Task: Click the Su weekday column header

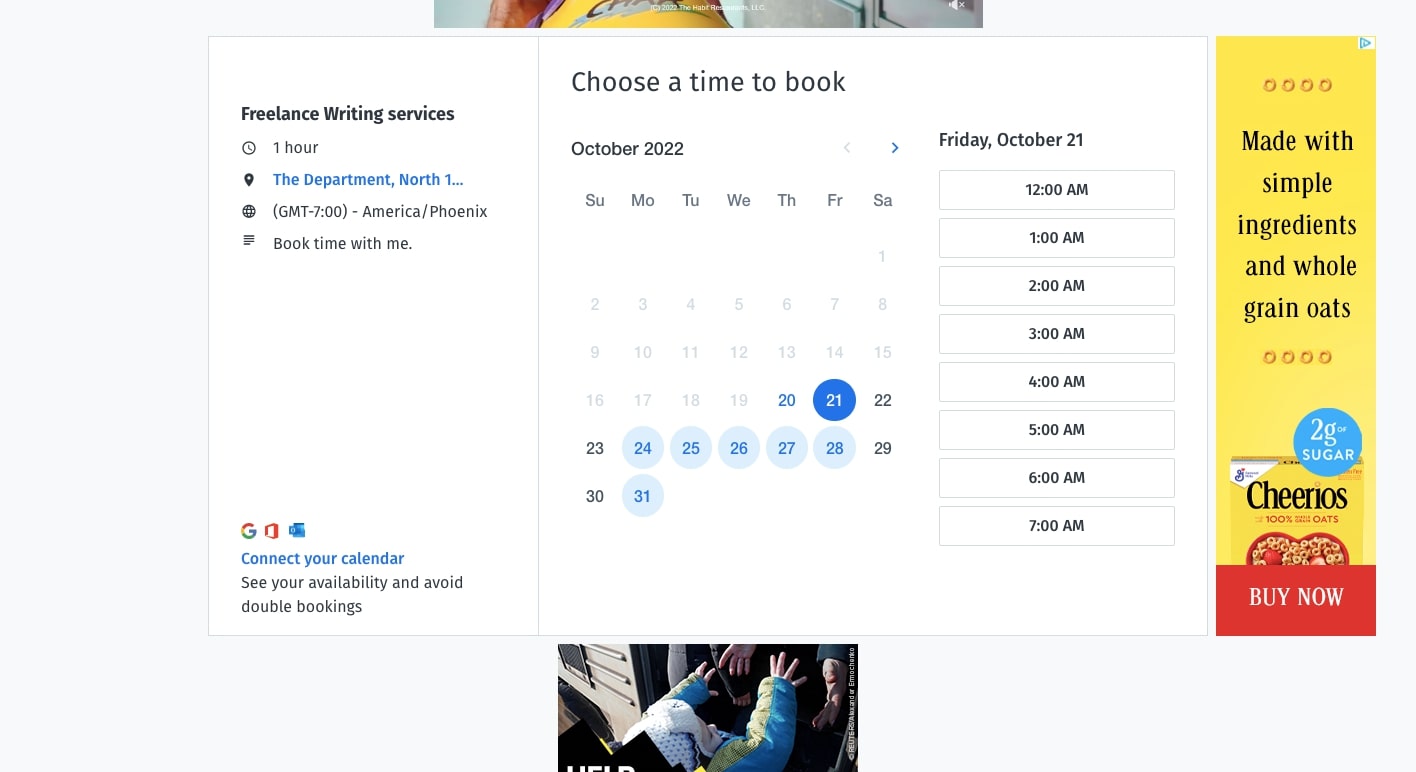Action: [x=594, y=200]
